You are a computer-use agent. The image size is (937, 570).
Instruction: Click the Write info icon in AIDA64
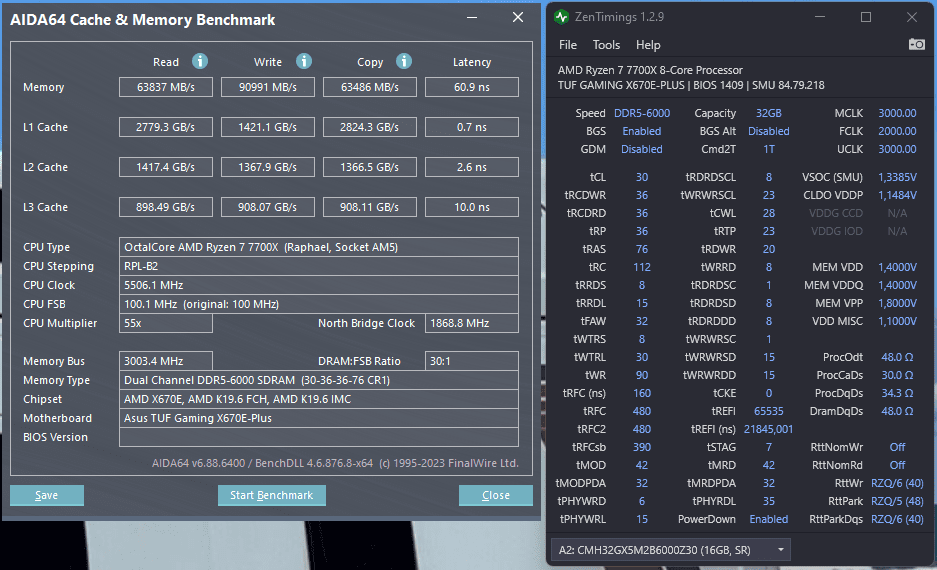click(304, 61)
